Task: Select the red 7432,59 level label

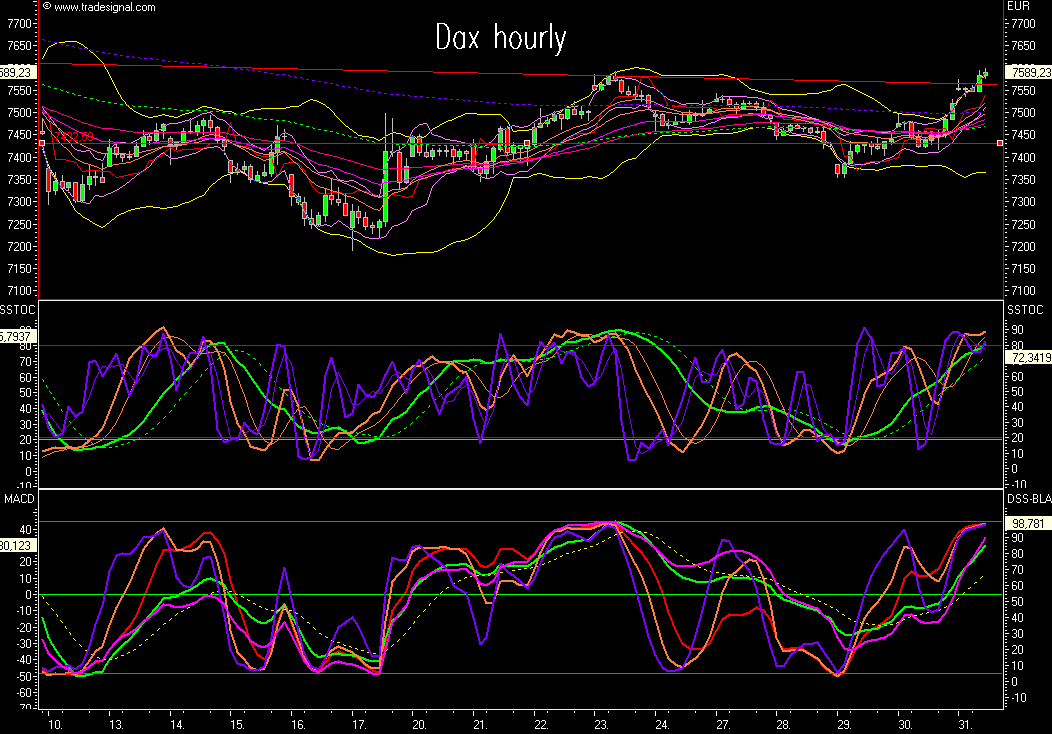Action: [x=74, y=136]
